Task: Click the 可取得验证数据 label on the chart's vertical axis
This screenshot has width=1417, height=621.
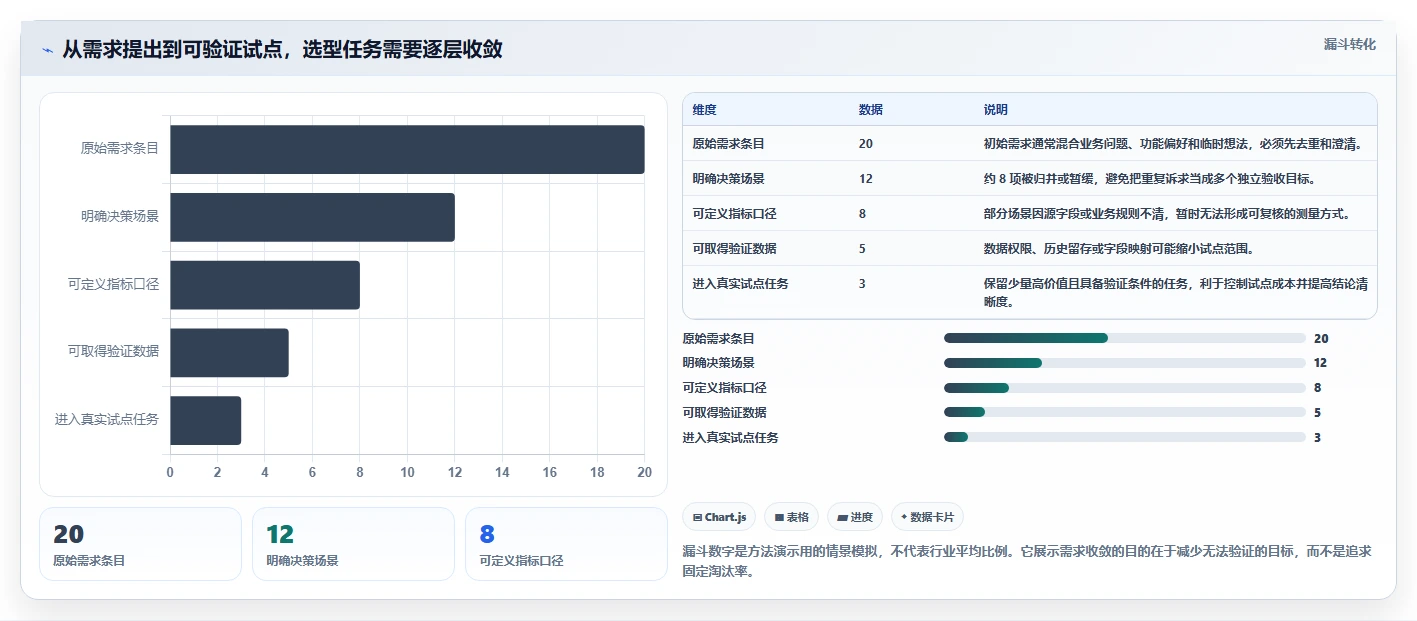Action: click(113, 352)
